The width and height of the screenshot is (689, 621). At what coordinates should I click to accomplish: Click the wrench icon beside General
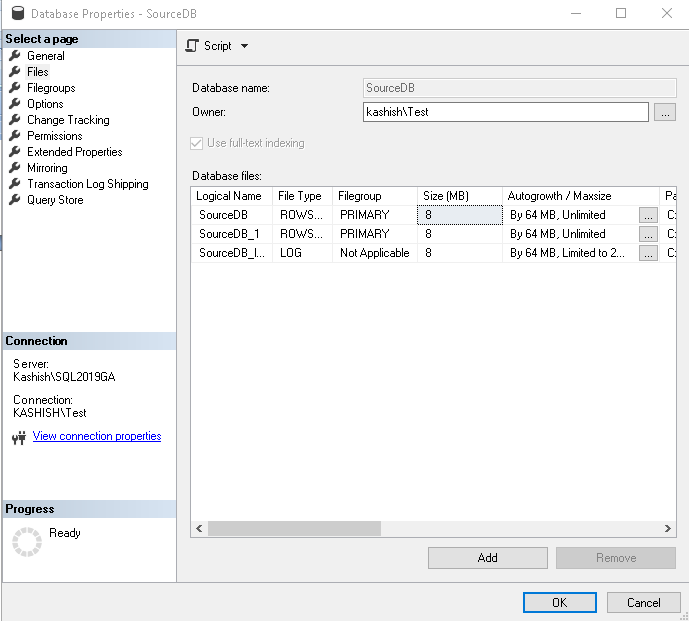pyautogui.click(x=15, y=56)
